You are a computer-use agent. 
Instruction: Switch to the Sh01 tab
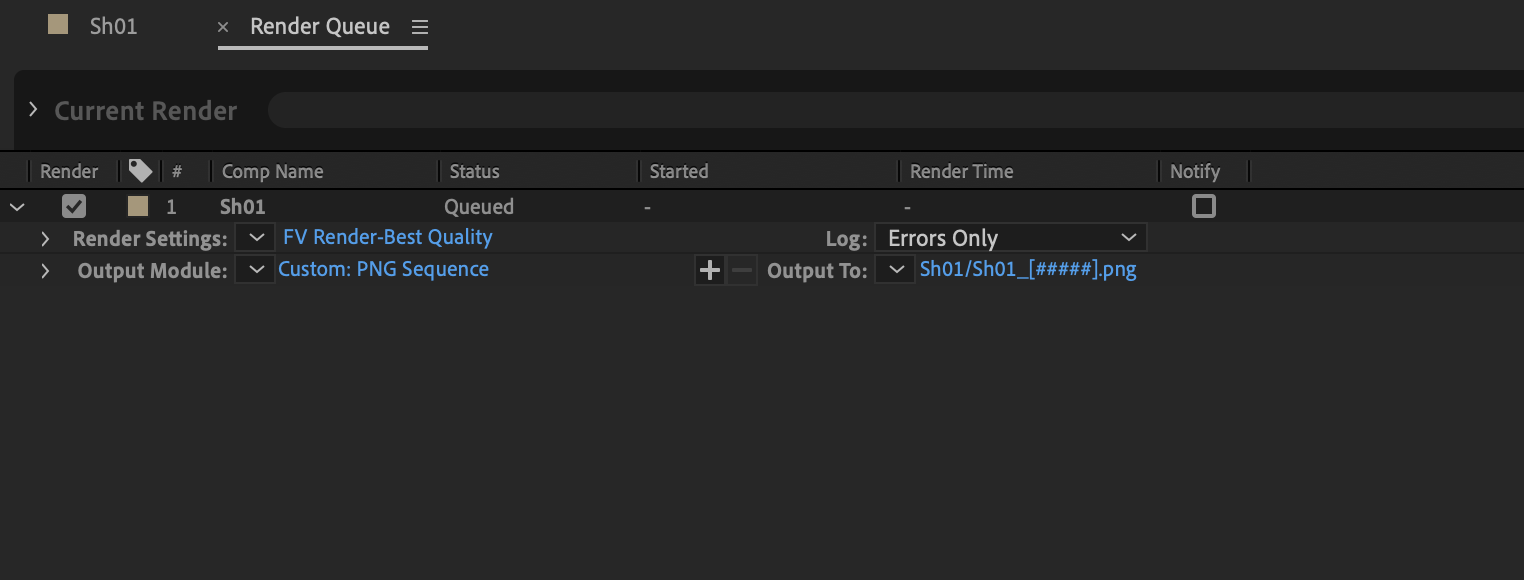pos(113,27)
